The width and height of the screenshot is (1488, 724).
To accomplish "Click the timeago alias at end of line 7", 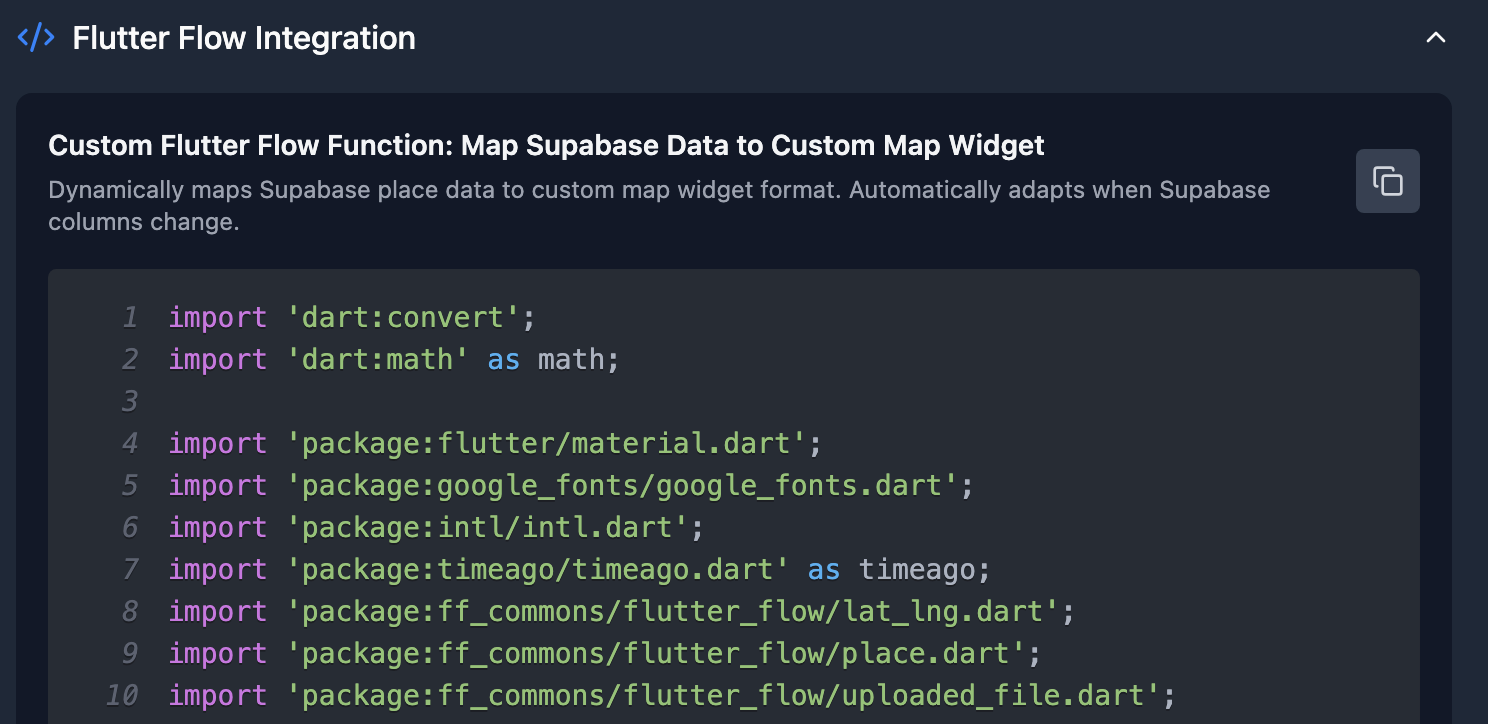I will [x=917, y=570].
